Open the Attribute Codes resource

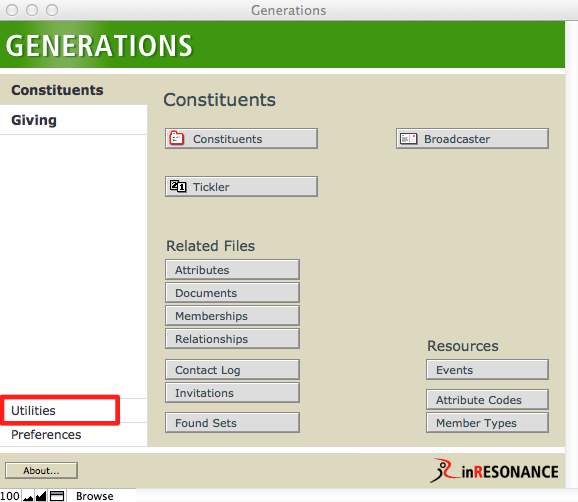coord(487,400)
